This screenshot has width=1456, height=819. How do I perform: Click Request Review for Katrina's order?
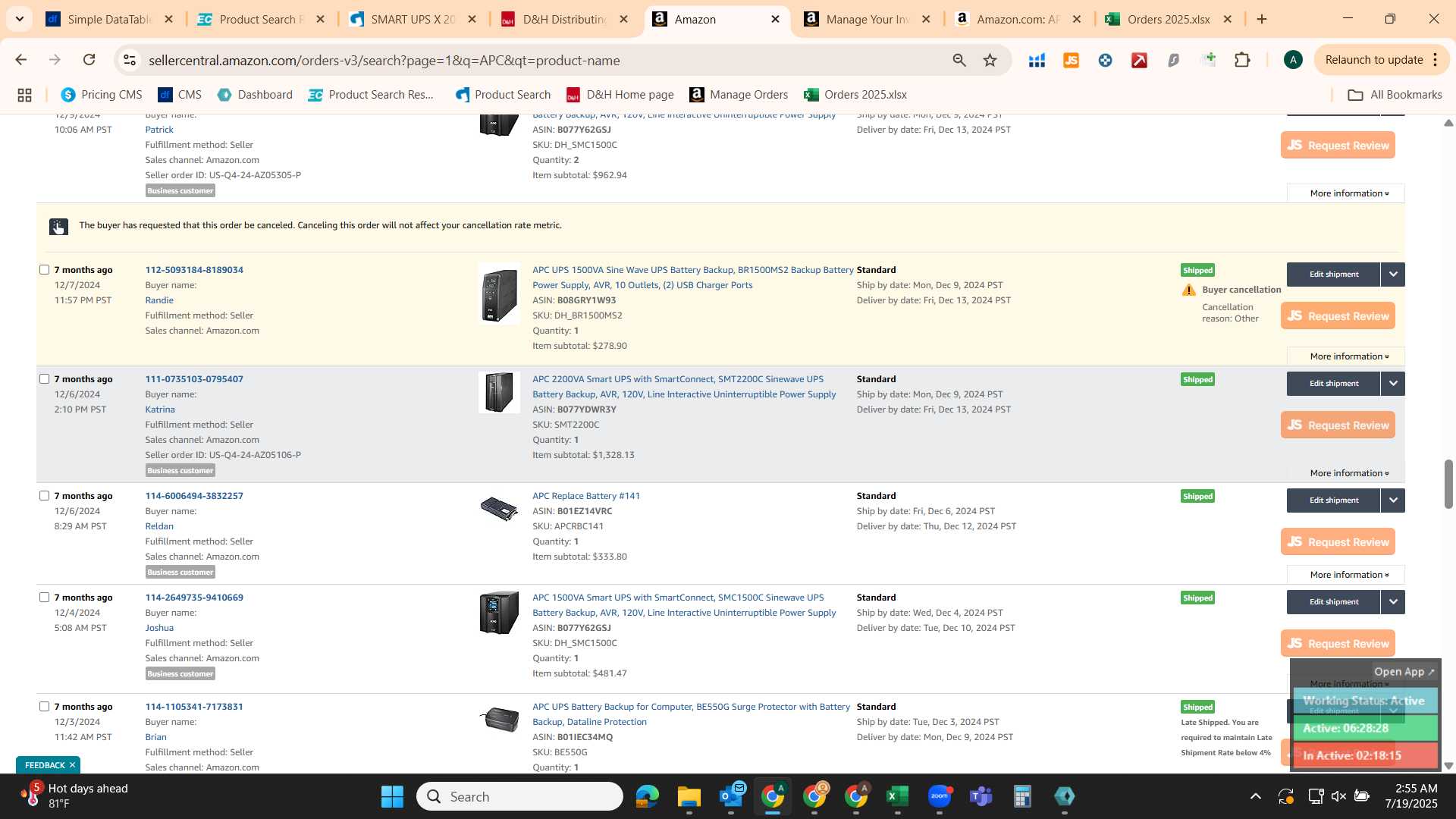tap(1338, 425)
